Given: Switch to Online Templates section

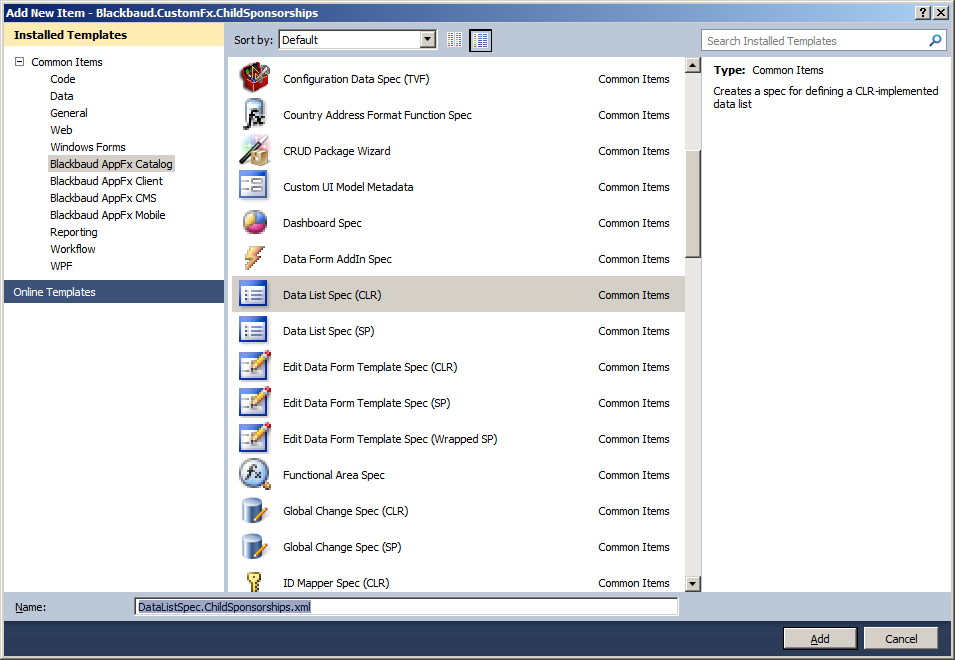Looking at the screenshot, I should point(114,292).
